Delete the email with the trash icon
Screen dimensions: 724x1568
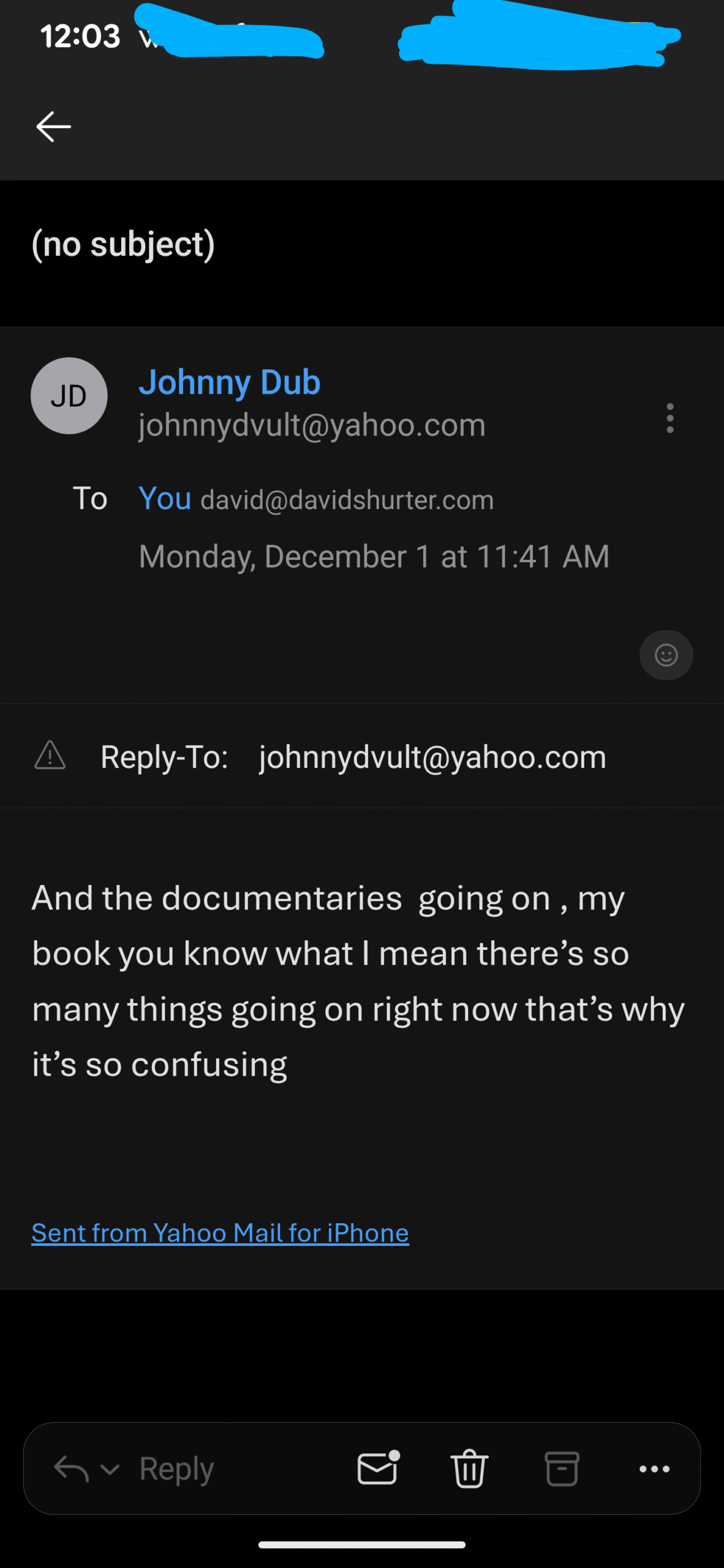[x=470, y=1468]
